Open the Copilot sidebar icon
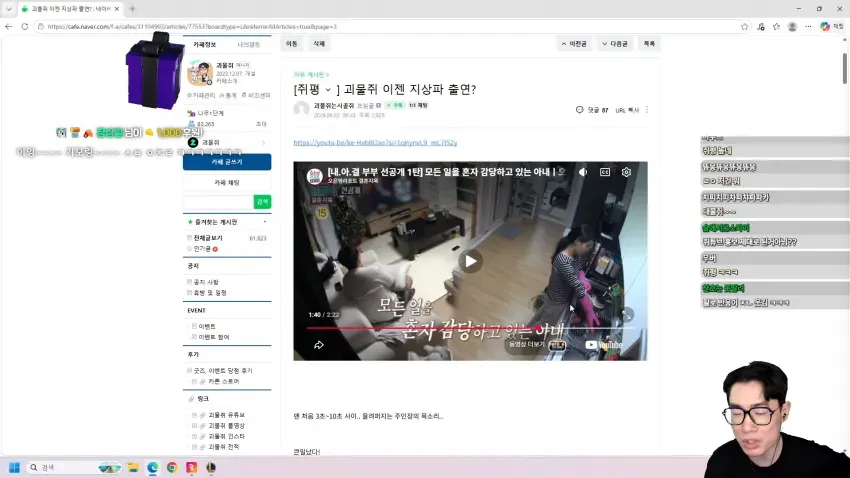The image size is (850, 478). pos(825,27)
